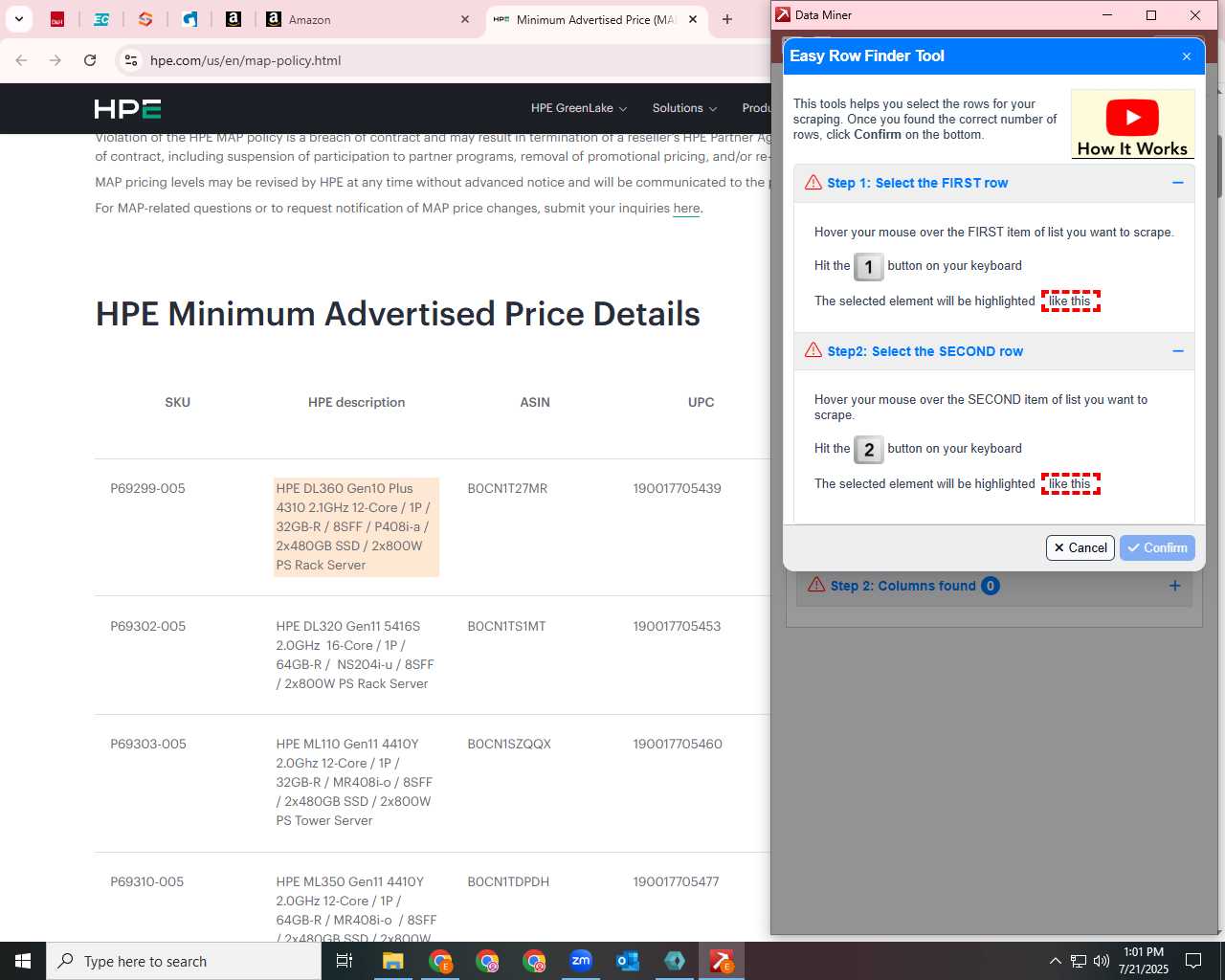This screenshot has height=980, width=1225.
Task: Click the Step2 warning triangle icon
Action: [x=813, y=350]
